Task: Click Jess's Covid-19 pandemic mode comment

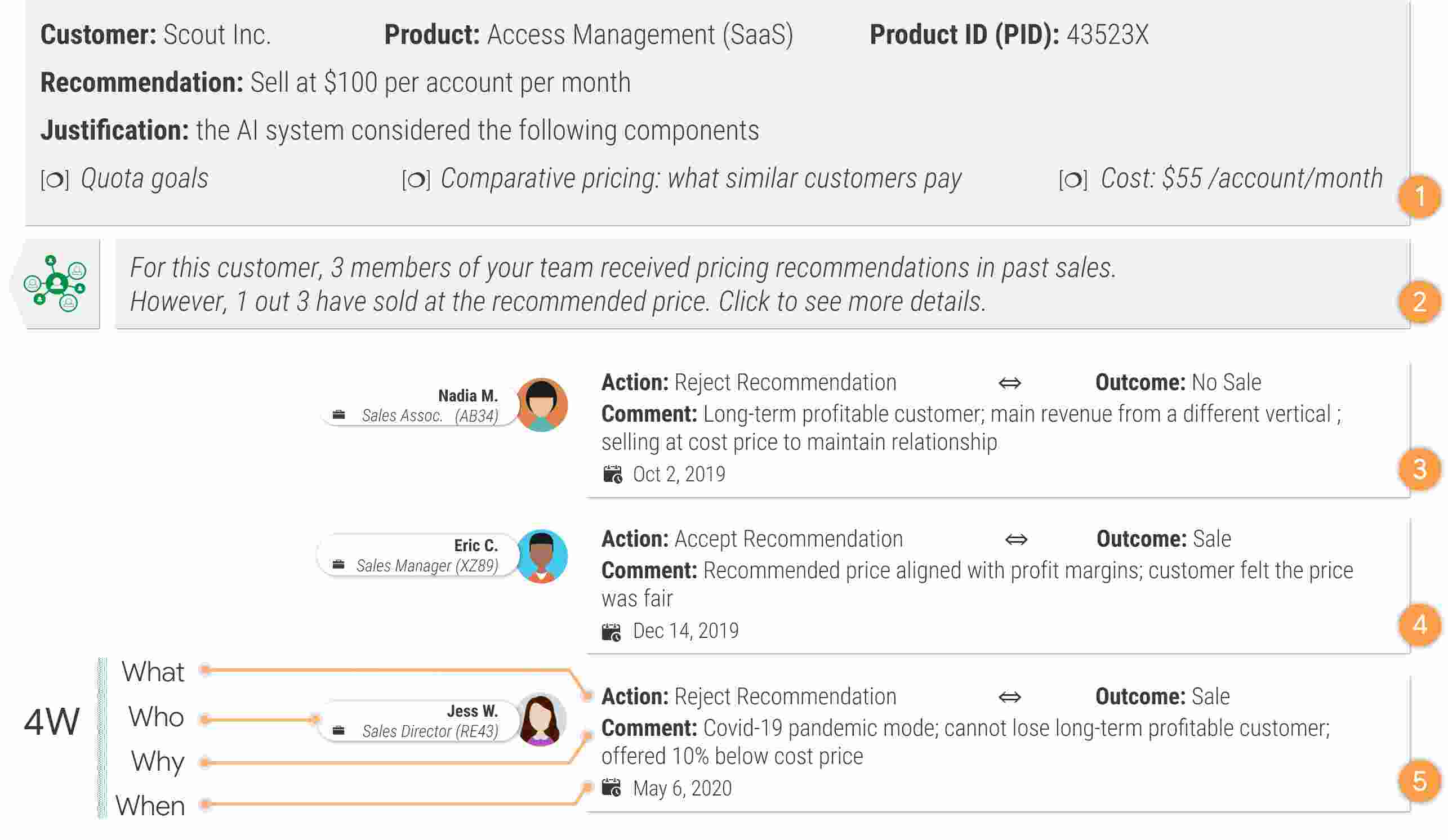Action: click(x=965, y=743)
